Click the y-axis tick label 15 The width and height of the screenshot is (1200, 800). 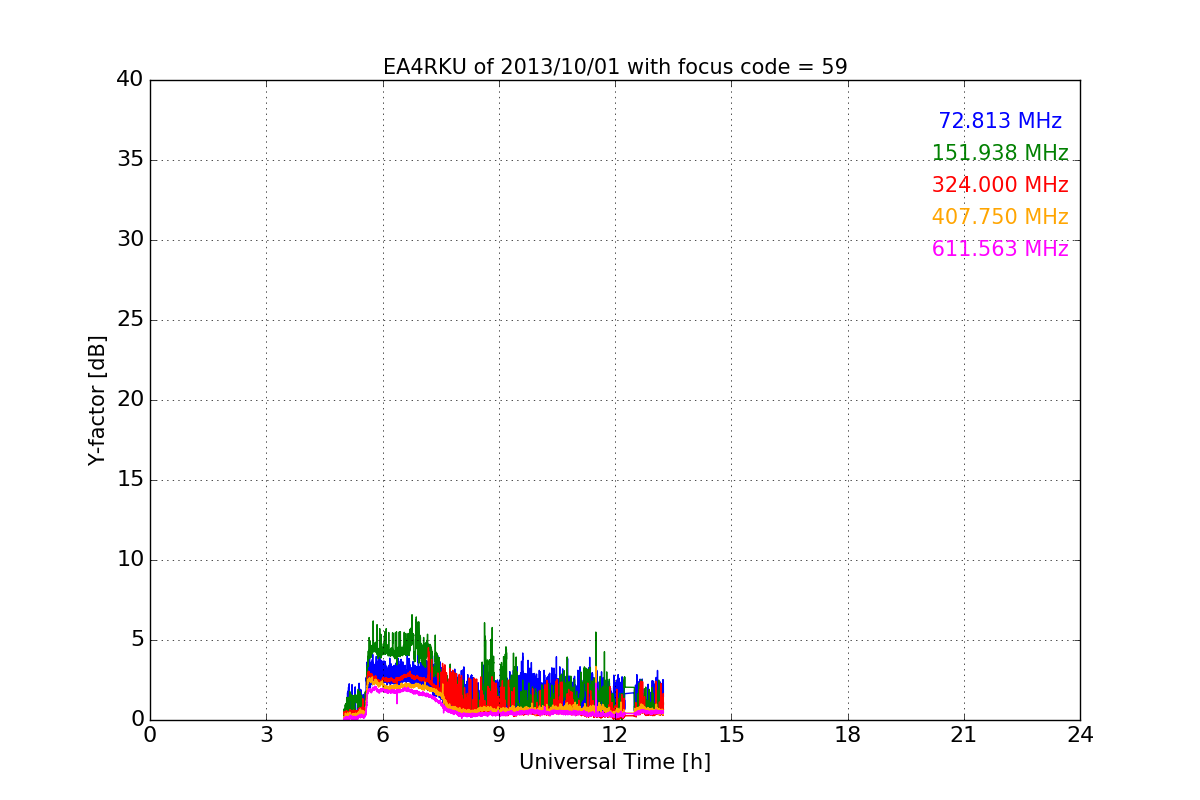click(x=130, y=480)
